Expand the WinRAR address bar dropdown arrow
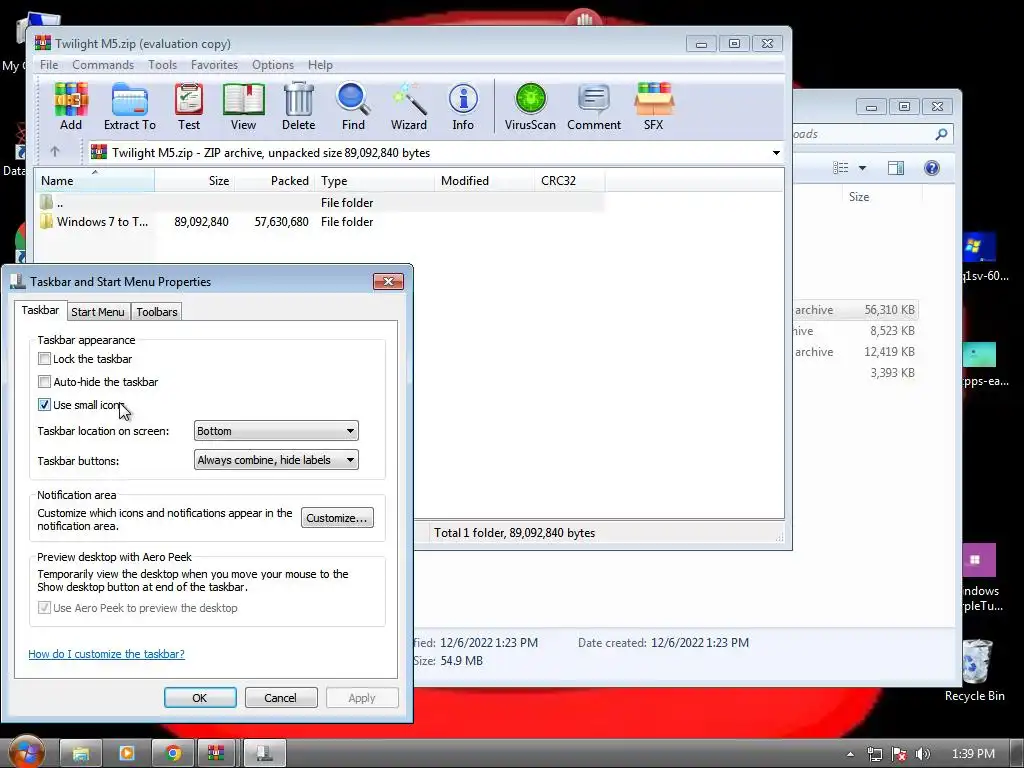The width and height of the screenshot is (1024, 768). (x=776, y=153)
